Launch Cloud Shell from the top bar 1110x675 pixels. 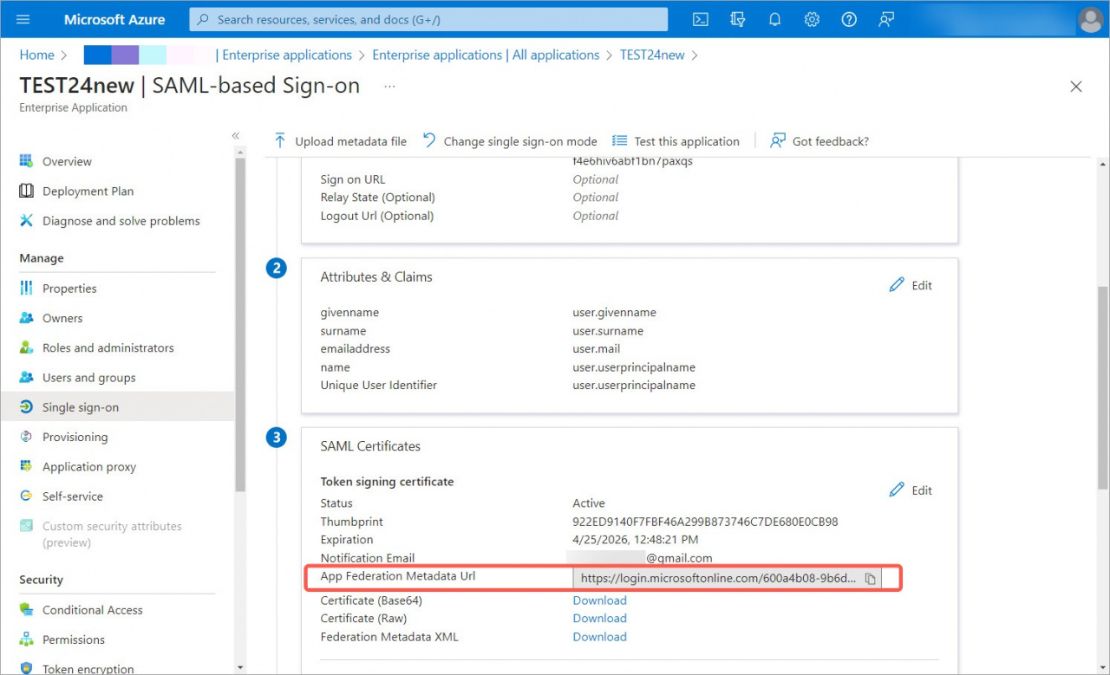point(700,19)
